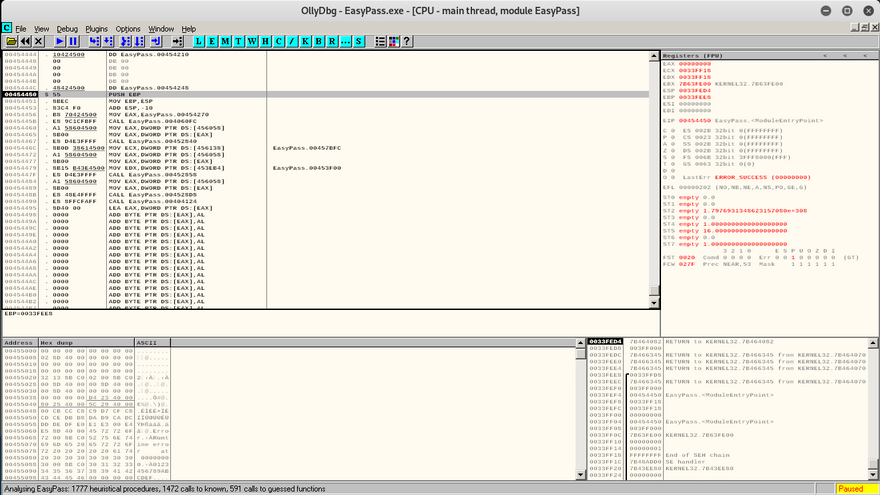Open Windows list with W button
This screenshot has width=880, height=495.
(252, 42)
